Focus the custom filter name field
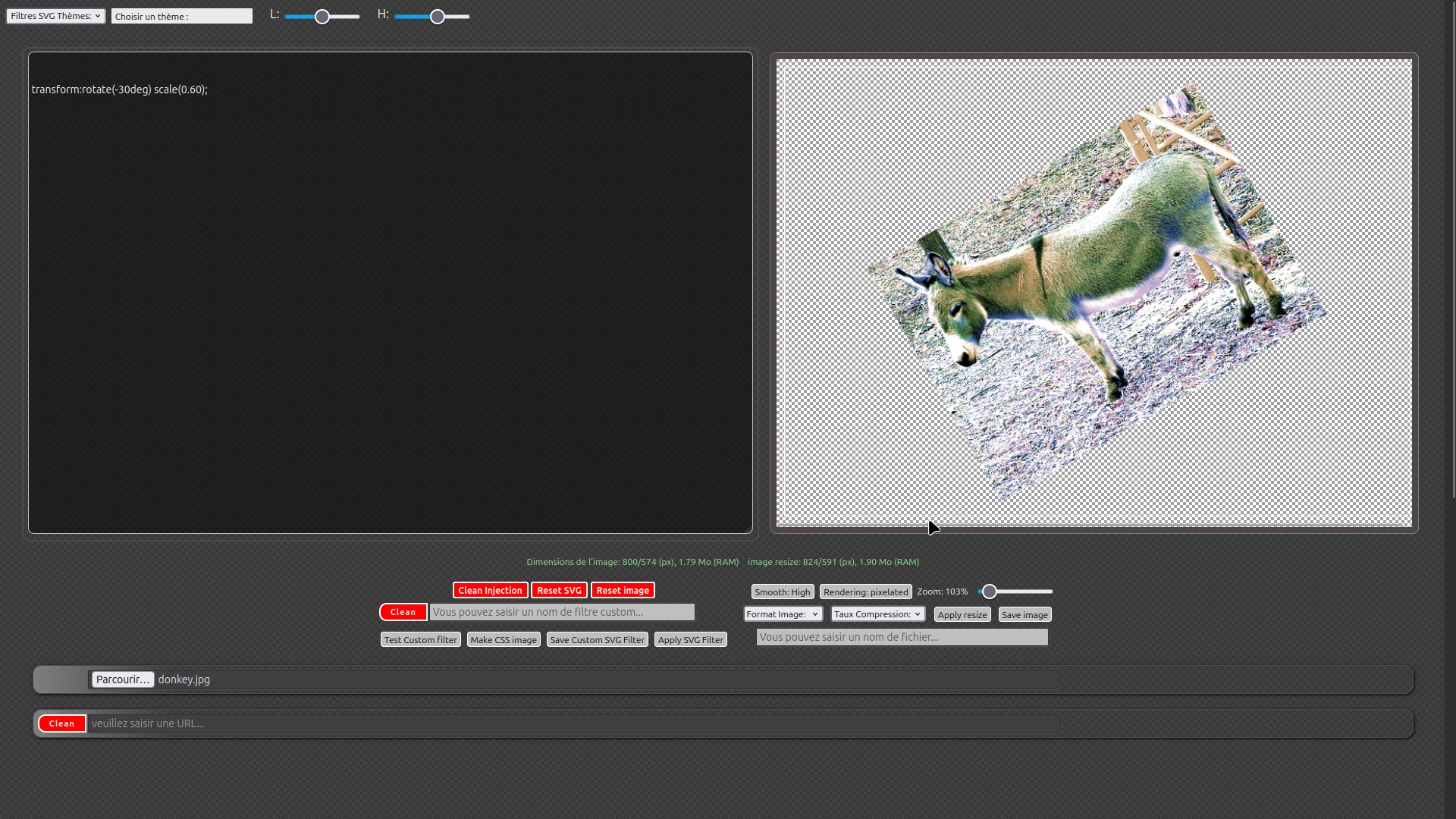Viewport: 1456px width, 819px height. (x=562, y=613)
